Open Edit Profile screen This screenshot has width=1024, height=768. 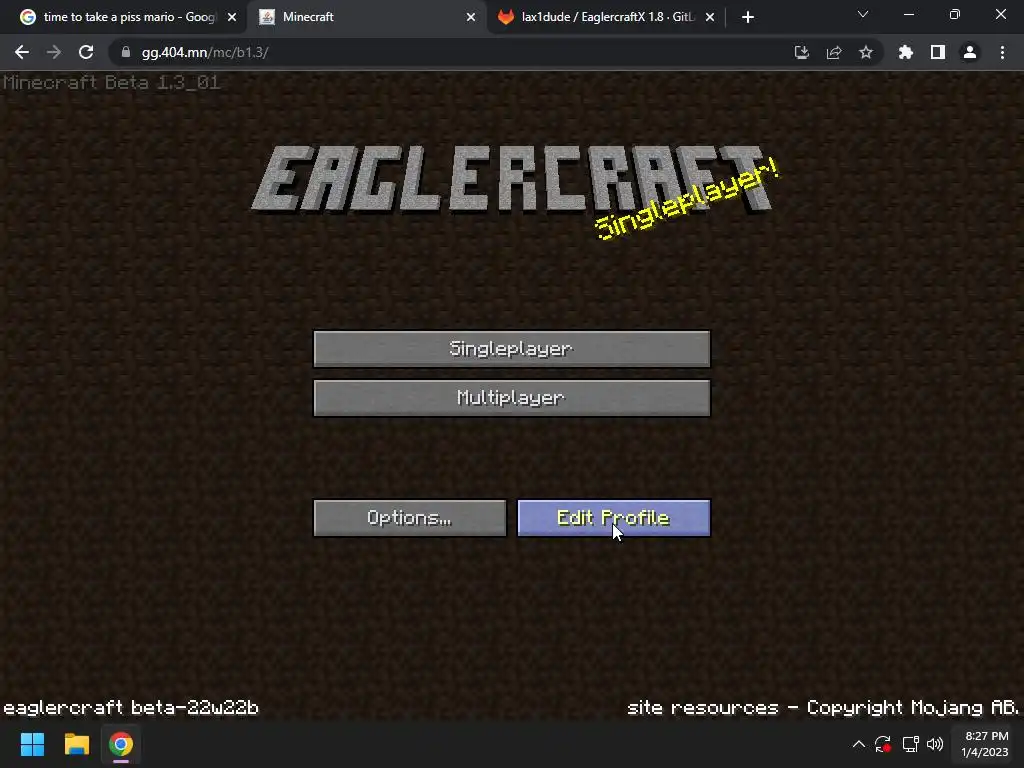pos(613,518)
